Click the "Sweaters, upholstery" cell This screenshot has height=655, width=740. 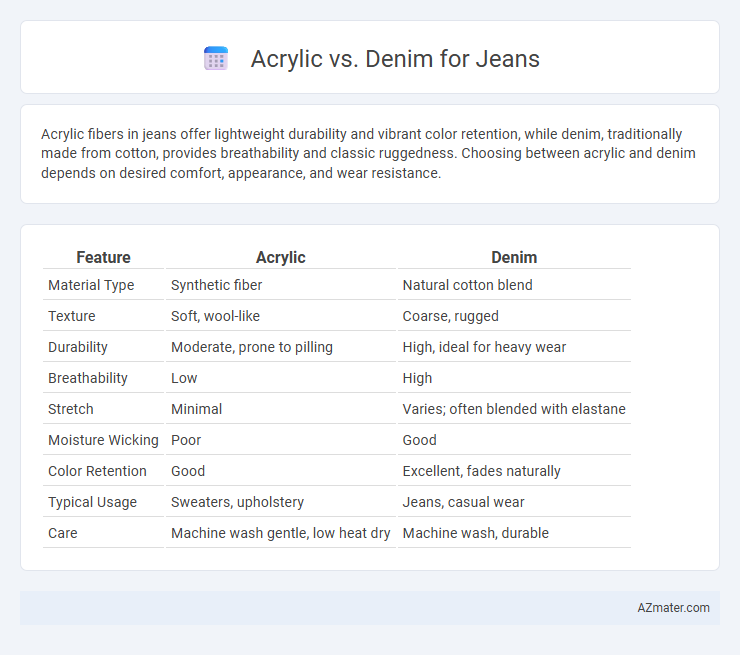pyautogui.click(x=237, y=502)
